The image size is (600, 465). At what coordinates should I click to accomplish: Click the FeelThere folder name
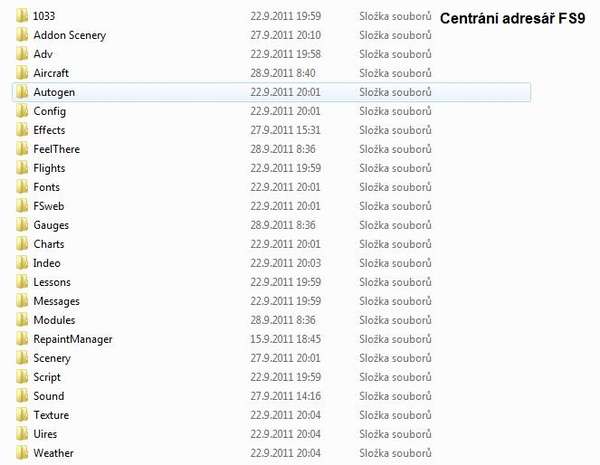click(57, 149)
